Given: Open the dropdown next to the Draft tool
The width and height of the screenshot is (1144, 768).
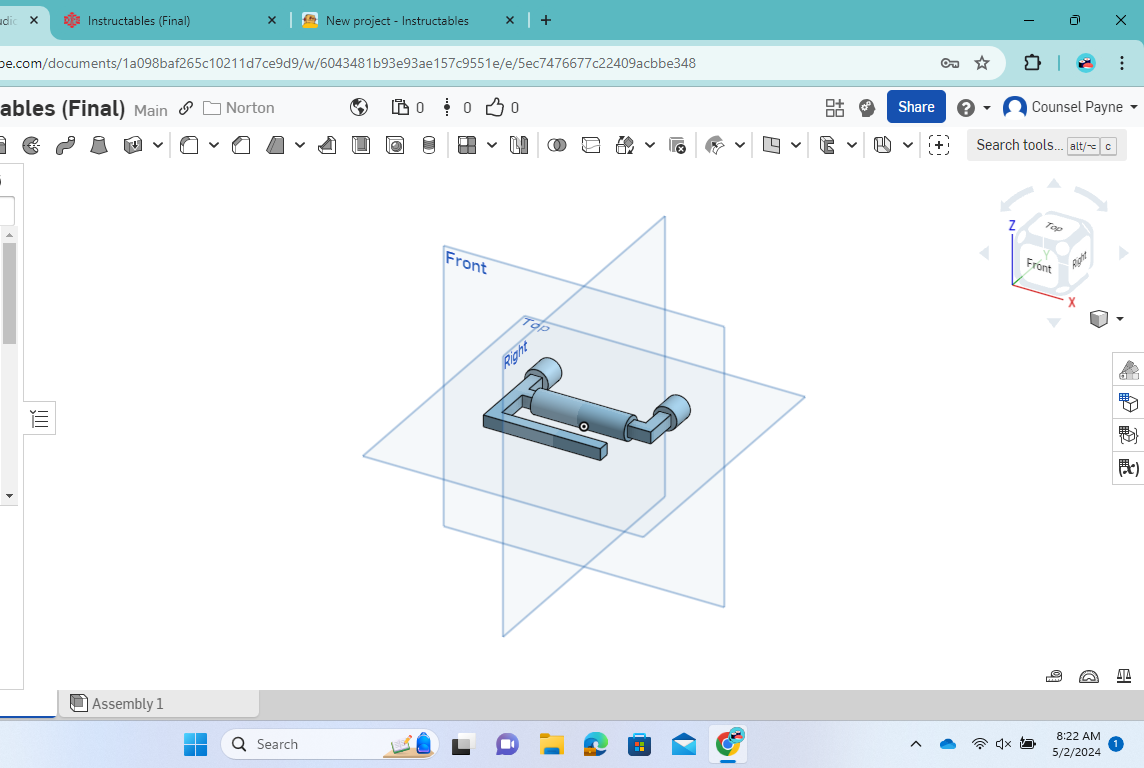Looking at the screenshot, I should pos(300,145).
